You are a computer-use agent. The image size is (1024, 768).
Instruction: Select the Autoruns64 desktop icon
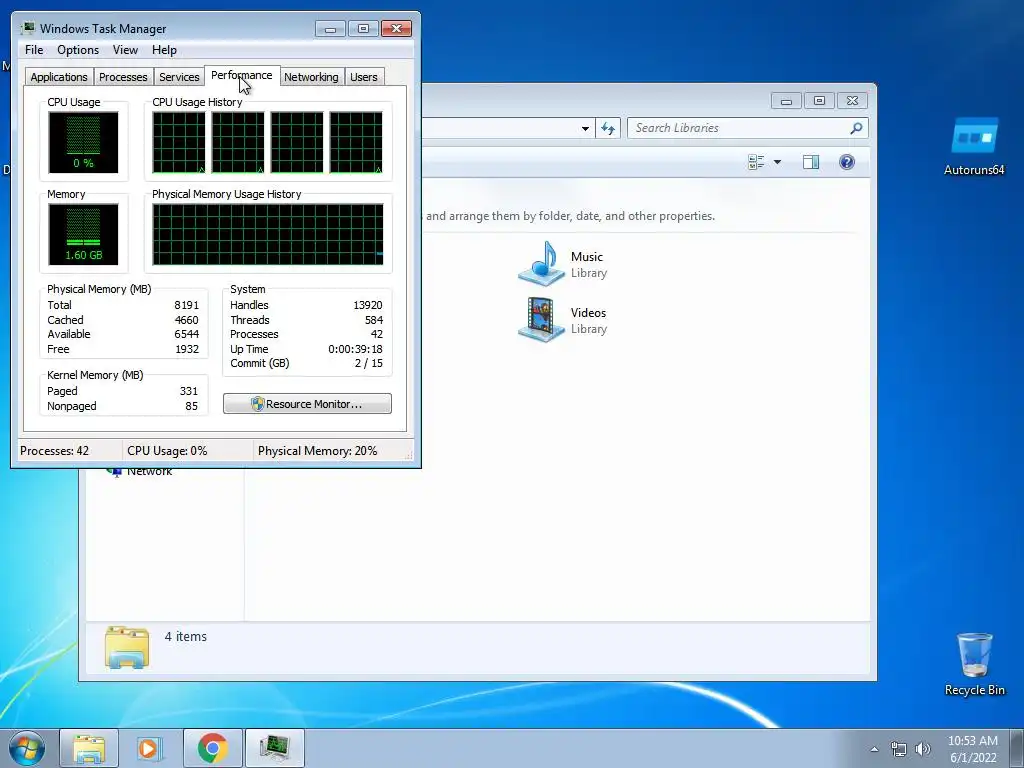tap(974, 146)
